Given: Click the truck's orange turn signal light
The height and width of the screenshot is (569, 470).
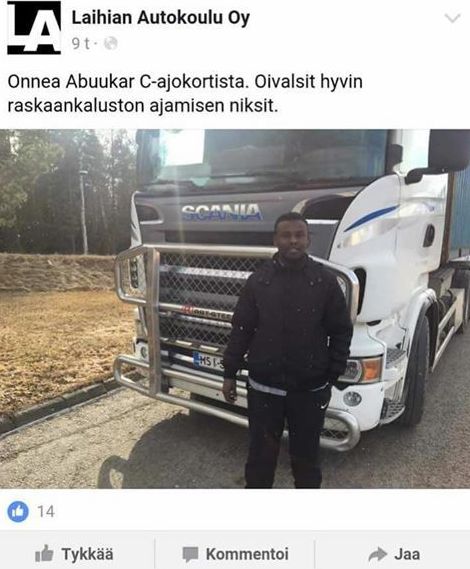Looking at the screenshot, I should [371, 369].
